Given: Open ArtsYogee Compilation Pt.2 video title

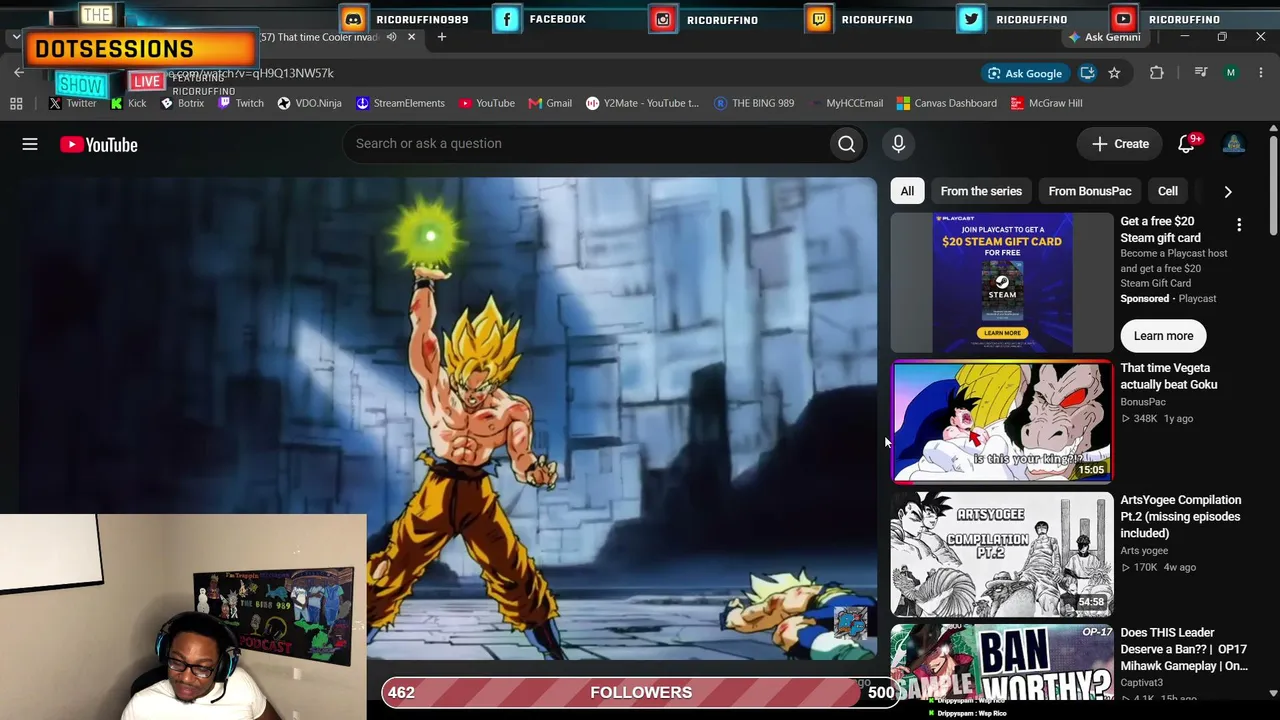Looking at the screenshot, I should click(x=1180, y=516).
